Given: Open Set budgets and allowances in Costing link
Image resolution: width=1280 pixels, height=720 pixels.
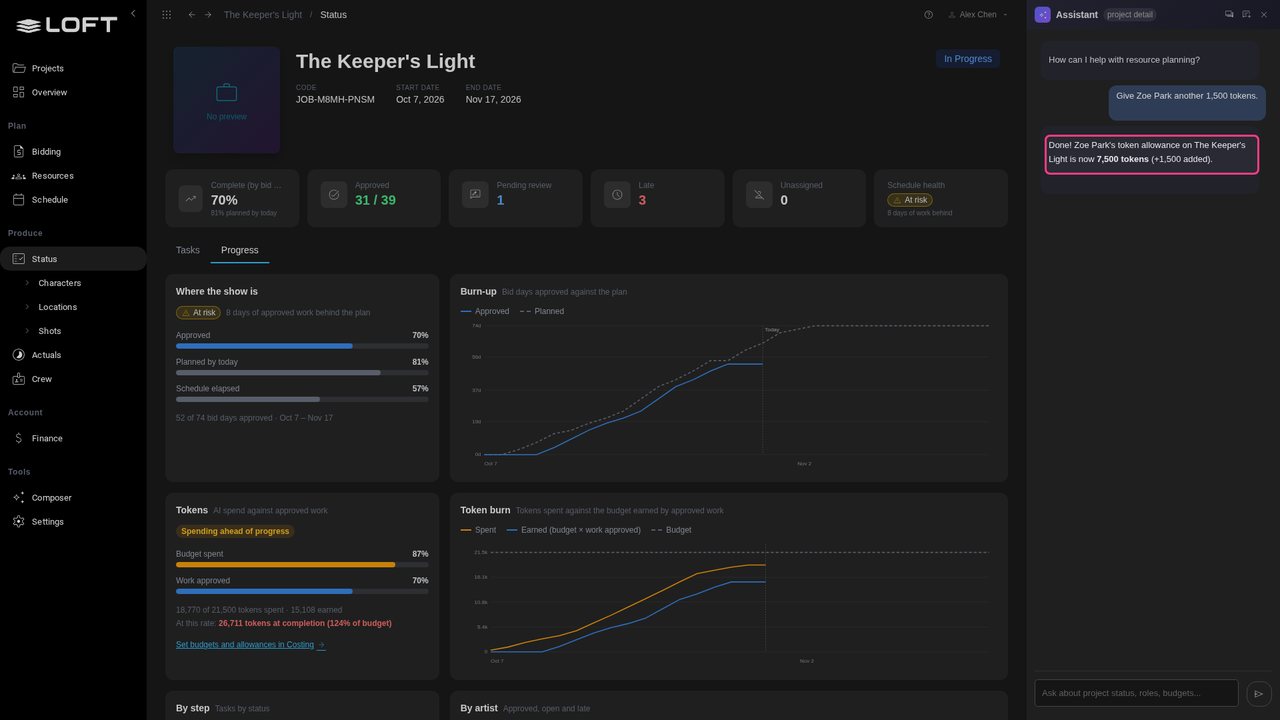Looking at the screenshot, I should point(250,645).
